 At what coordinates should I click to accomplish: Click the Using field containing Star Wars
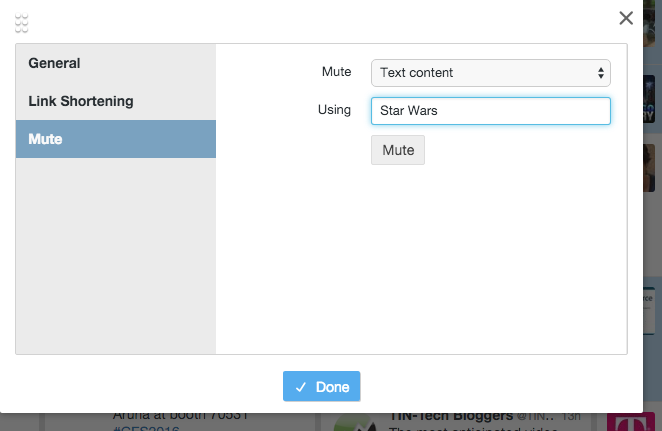pyautogui.click(x=491, y=111)
